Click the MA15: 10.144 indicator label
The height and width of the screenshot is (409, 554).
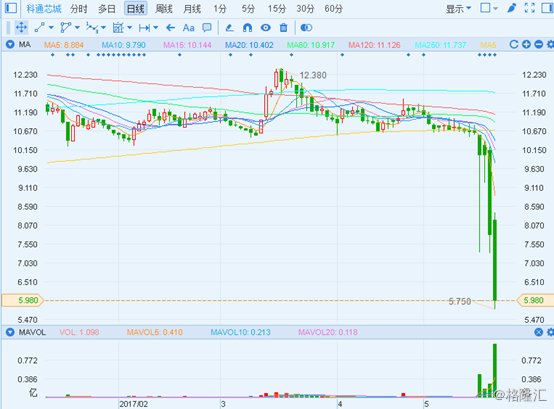[187, 45]
